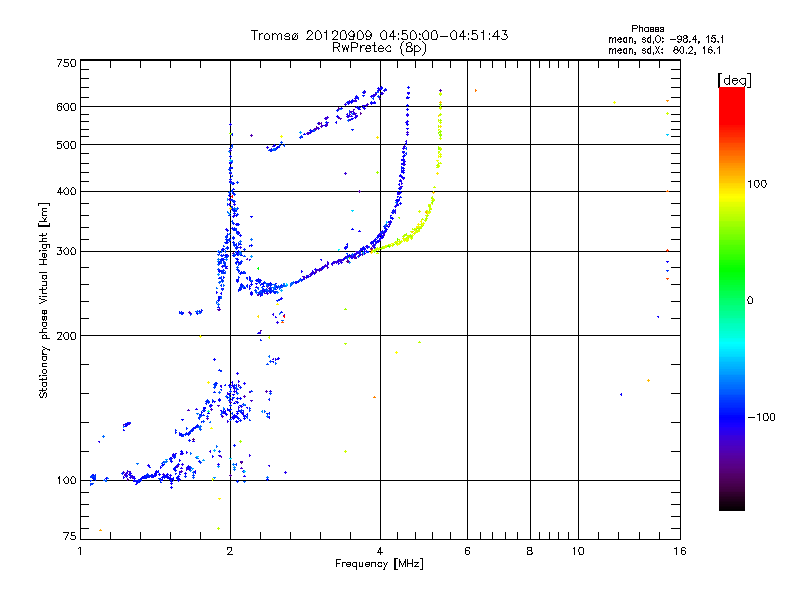Click the plot title "Tromsø 20120909 04:50:00-04:51:43"
The image size is (800, 600).
click(x=379, y=35)
